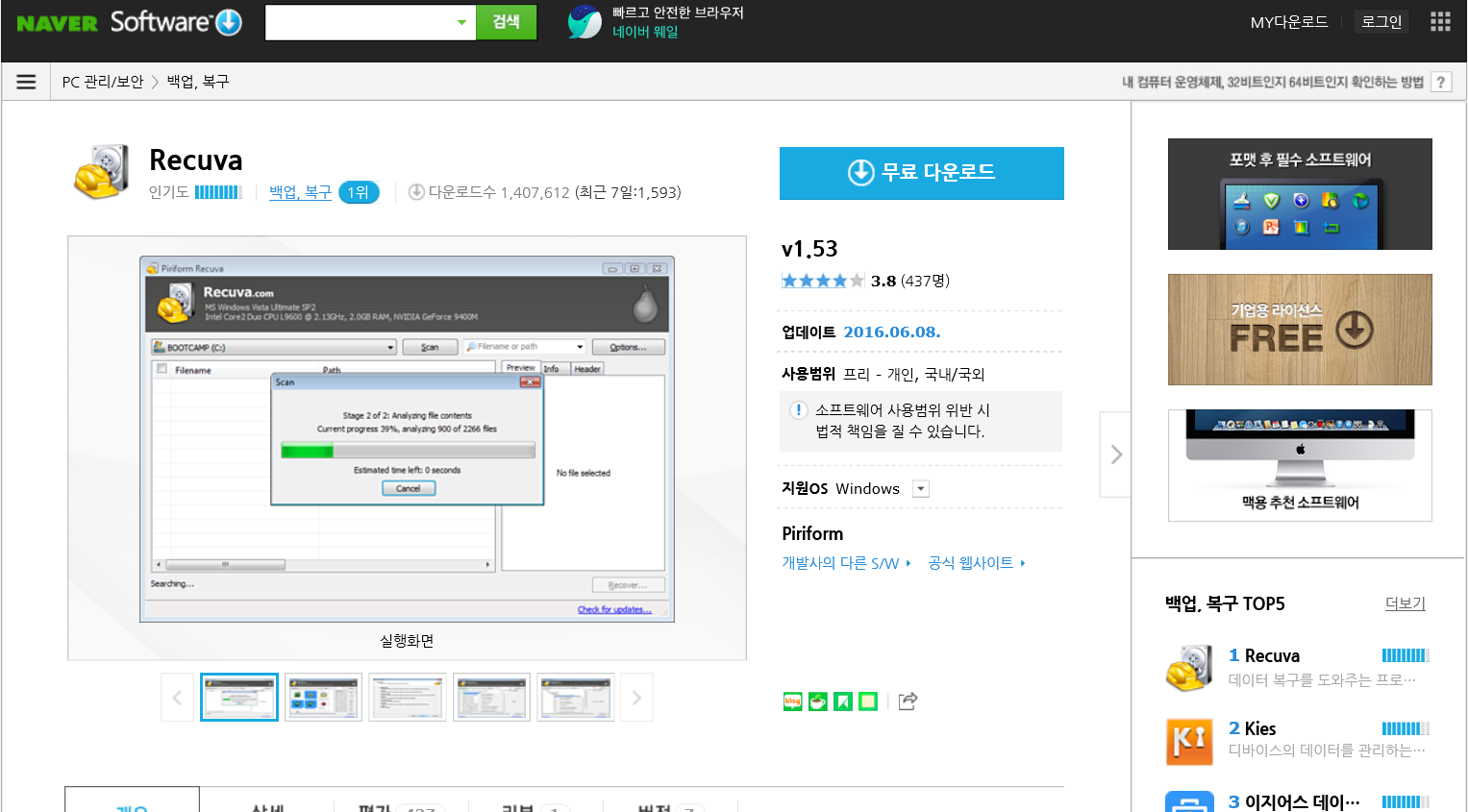
Task: Select PC 관리/보안 breadcrumb
Action: pyautogui.click(x=103, y=82)
